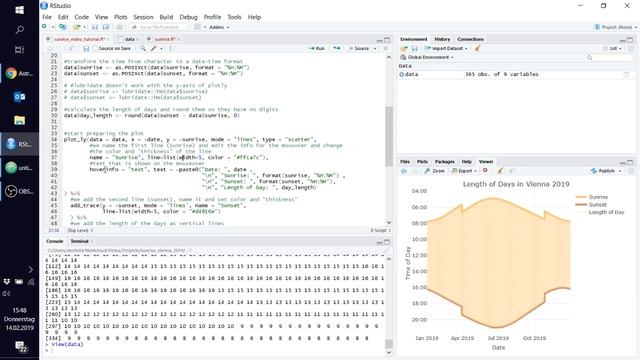Click the Windows Start button
Image resolution: width=640 pixels, height=360 pixels.
click(x=19, y=10)
